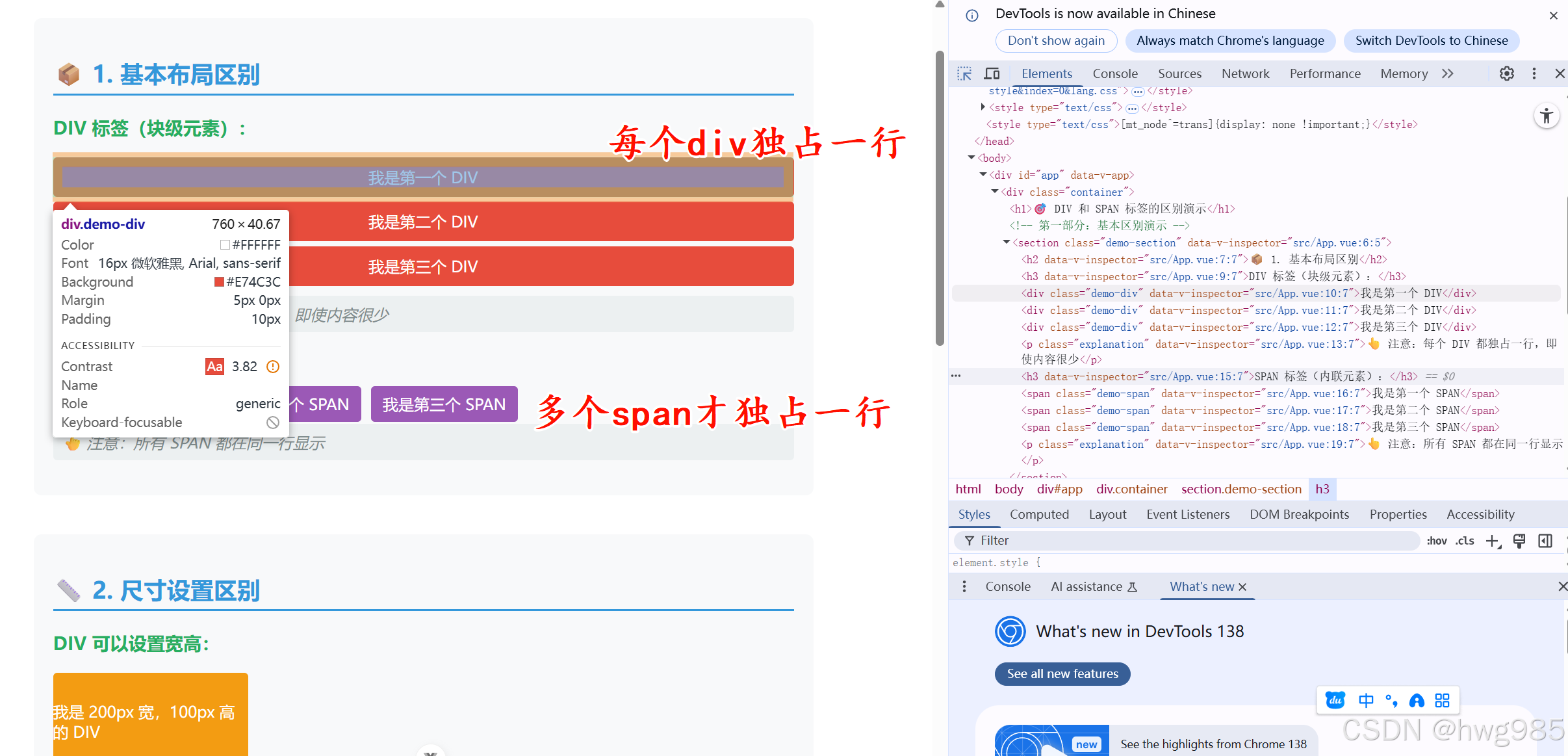Switch to Properties pane

point(1398,514)
